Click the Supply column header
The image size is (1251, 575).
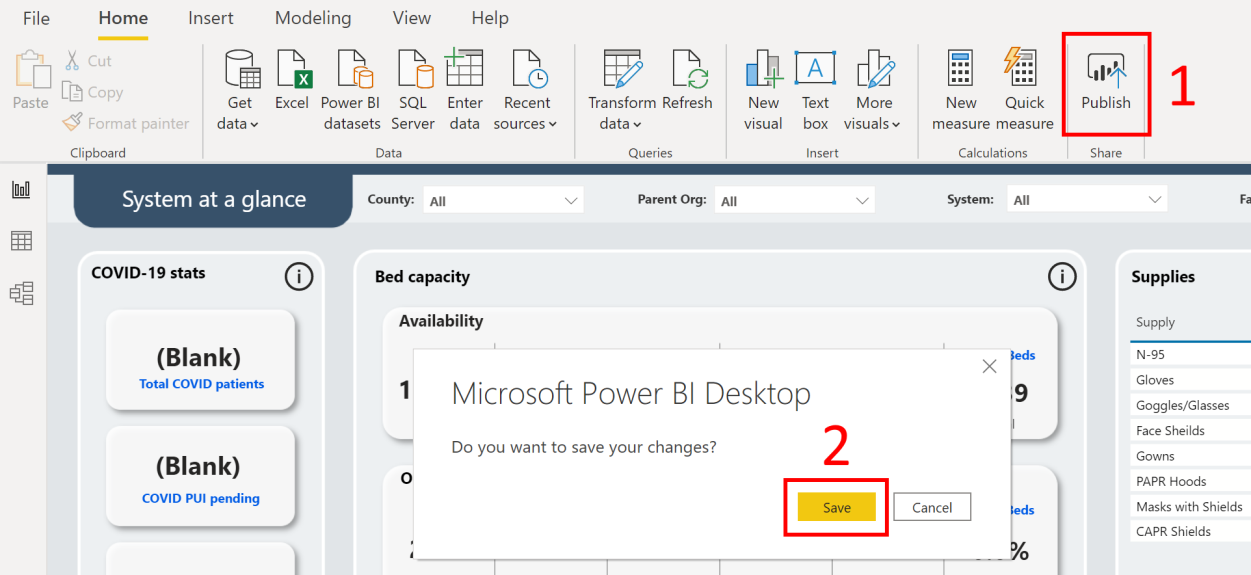(1155, 322)
